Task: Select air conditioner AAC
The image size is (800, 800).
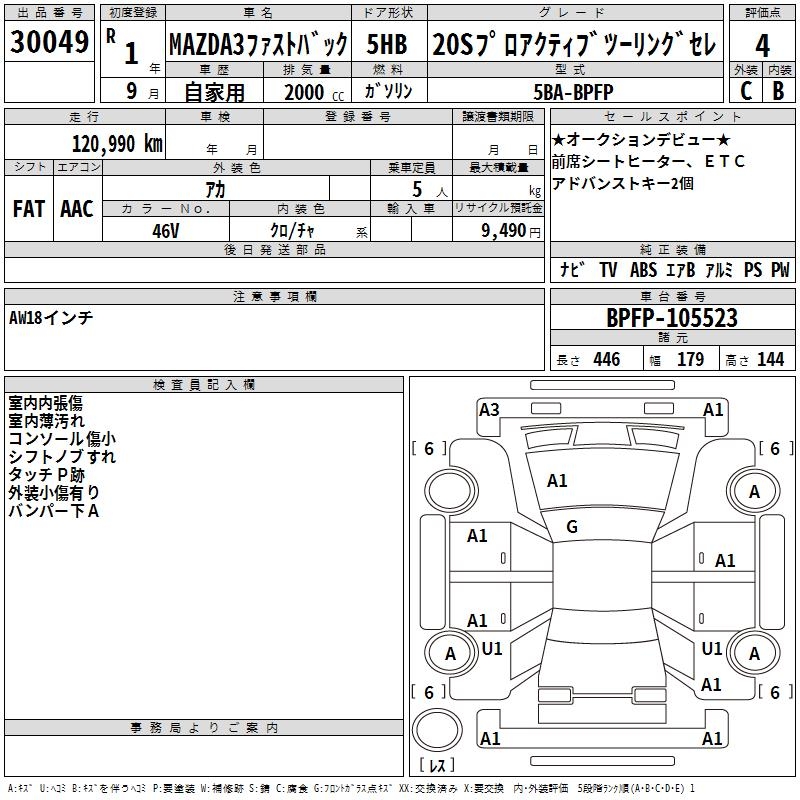Action: click(77, 209)
